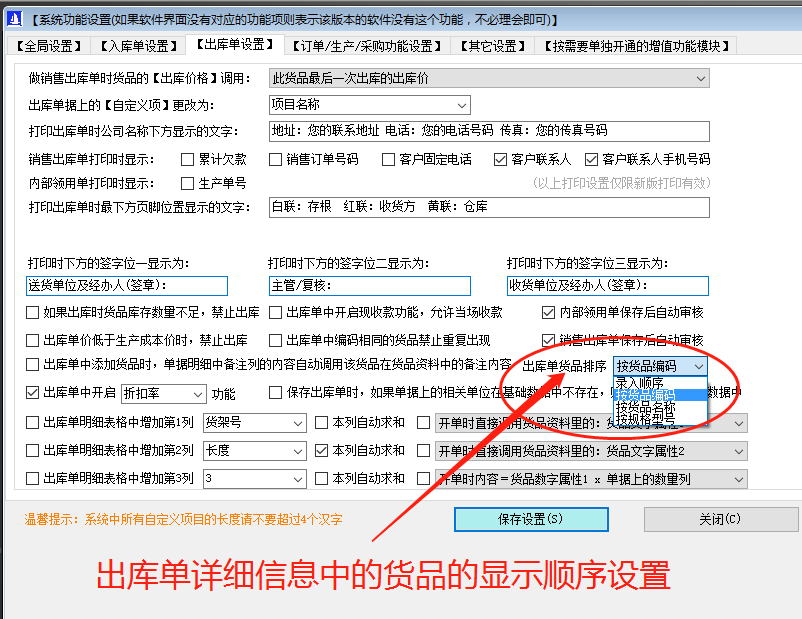Switch to the 【全局设置】tab
This screenshot has width=802, height=619.
coord(51,45)
